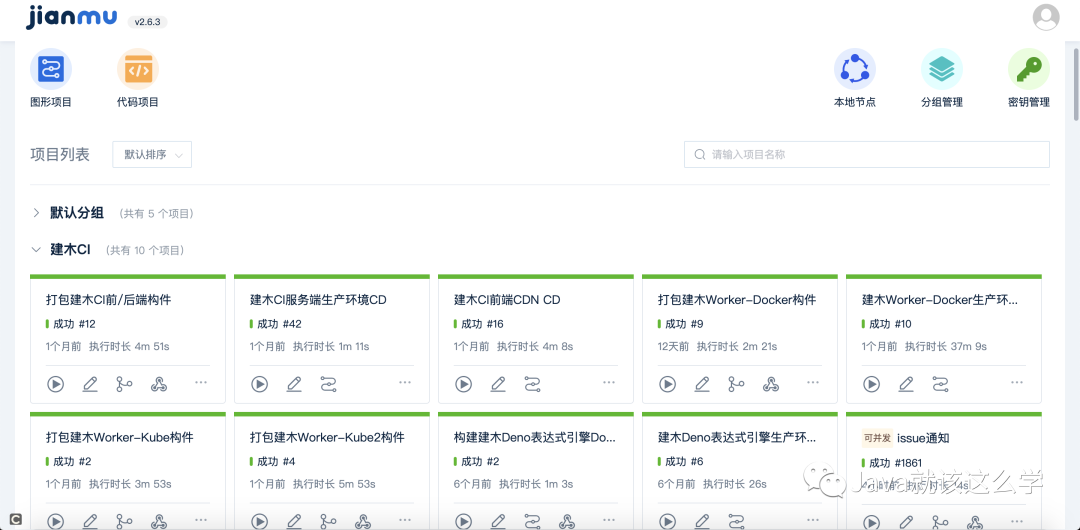Click 执行时长 37m 9s text
The image size is (1080, 530).
coord(947,346)
